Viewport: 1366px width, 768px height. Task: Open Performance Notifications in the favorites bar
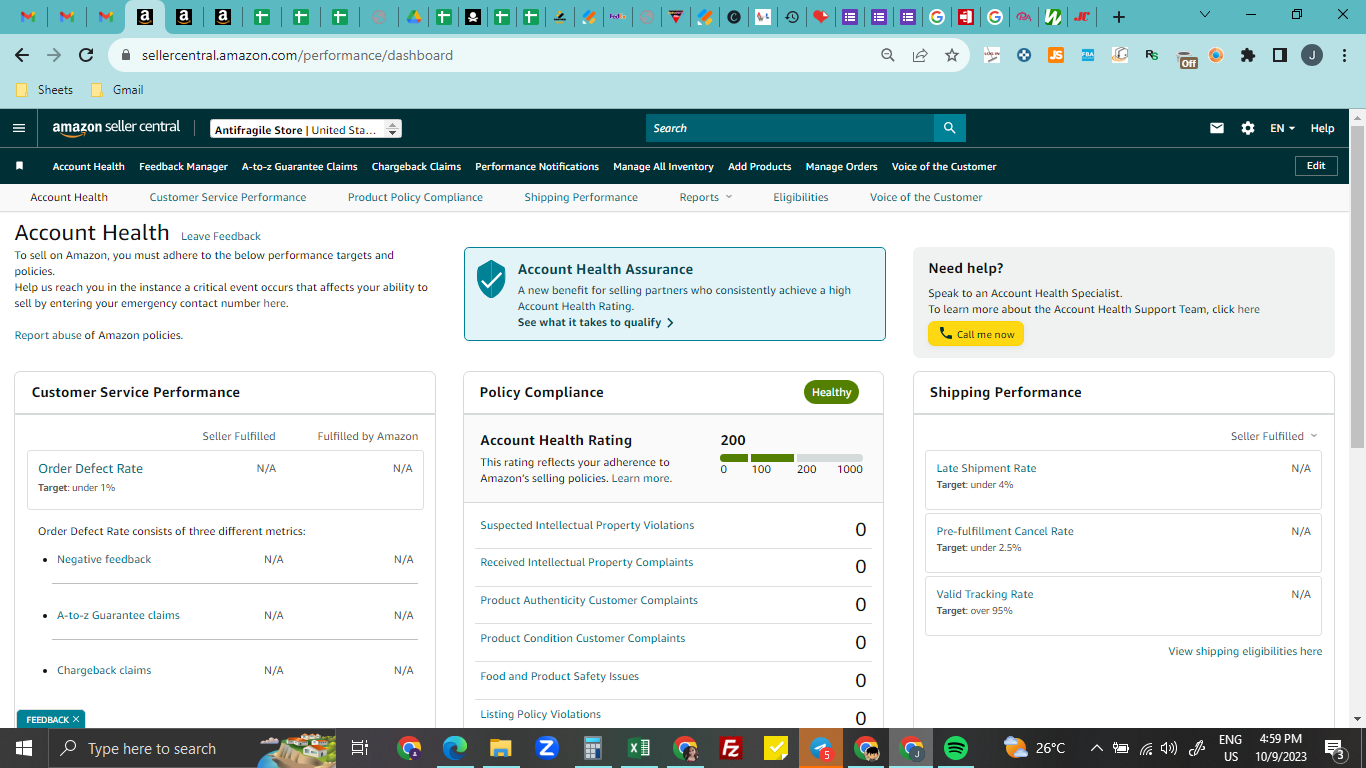click(537, 166)
